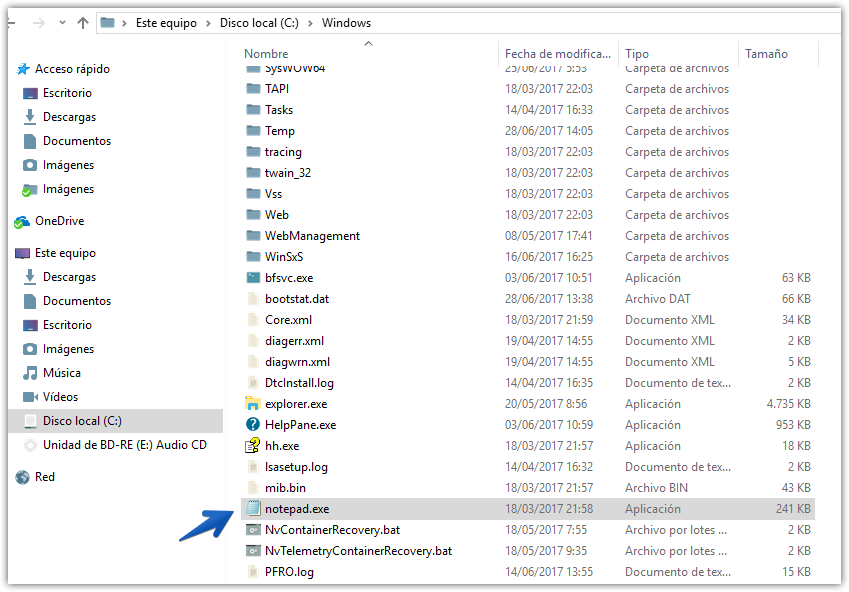Click bfsvc.exe application icon
849x592 pixels.
click(x=253, y=278)
